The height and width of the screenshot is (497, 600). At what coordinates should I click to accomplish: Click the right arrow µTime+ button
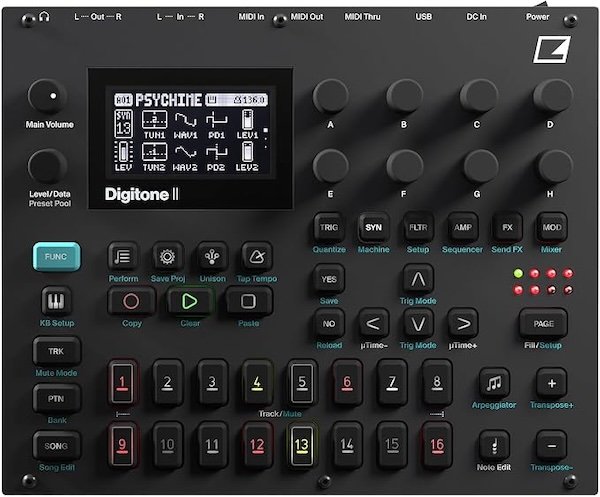click(463, 324)
